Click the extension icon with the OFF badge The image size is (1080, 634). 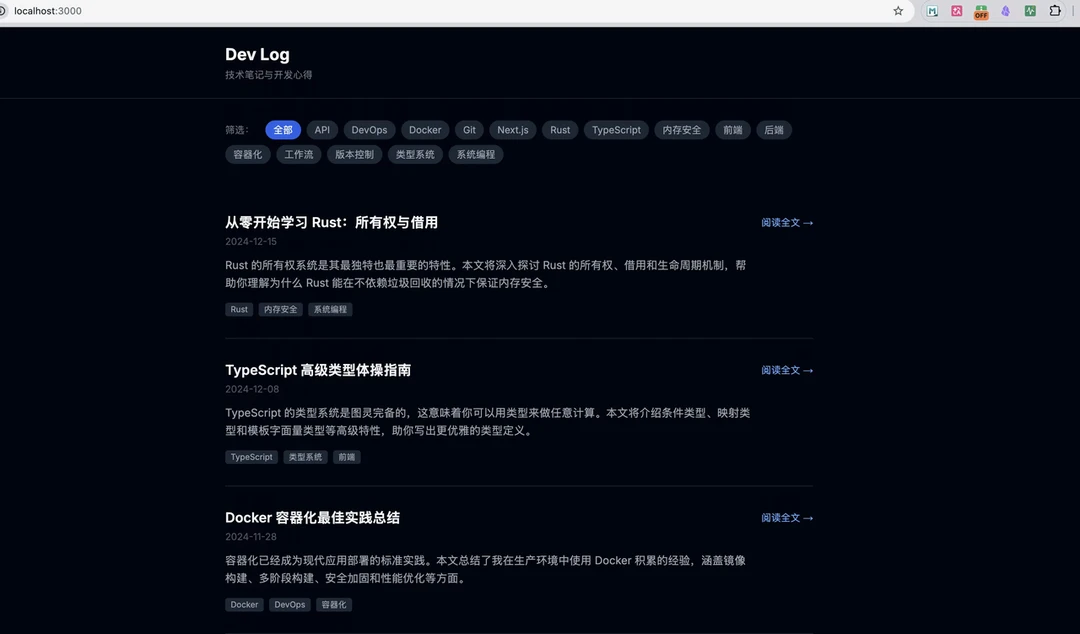pyautogui.click(x=981, y=12)
